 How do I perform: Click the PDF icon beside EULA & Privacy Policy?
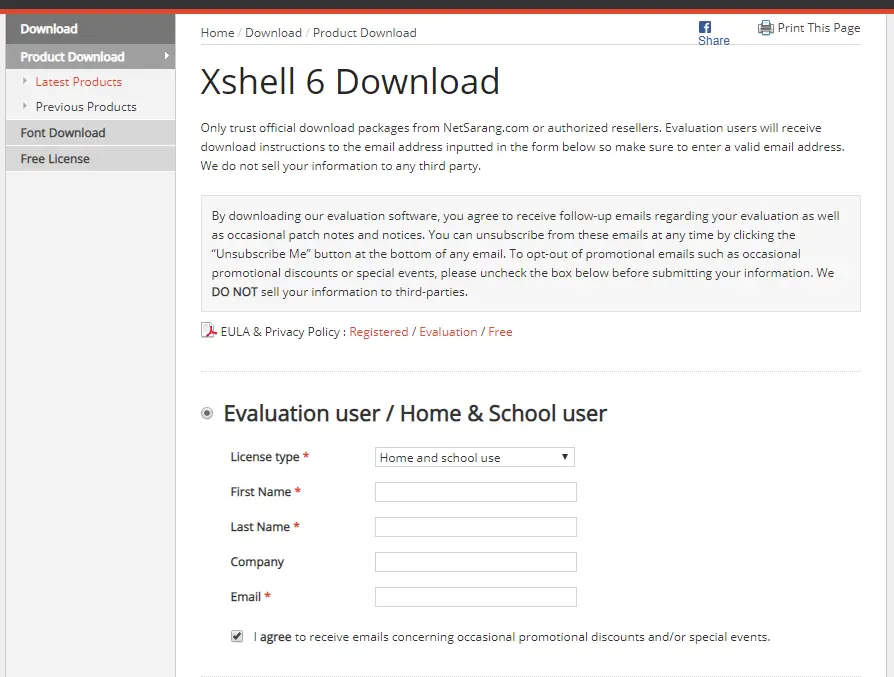click(209, 331)
